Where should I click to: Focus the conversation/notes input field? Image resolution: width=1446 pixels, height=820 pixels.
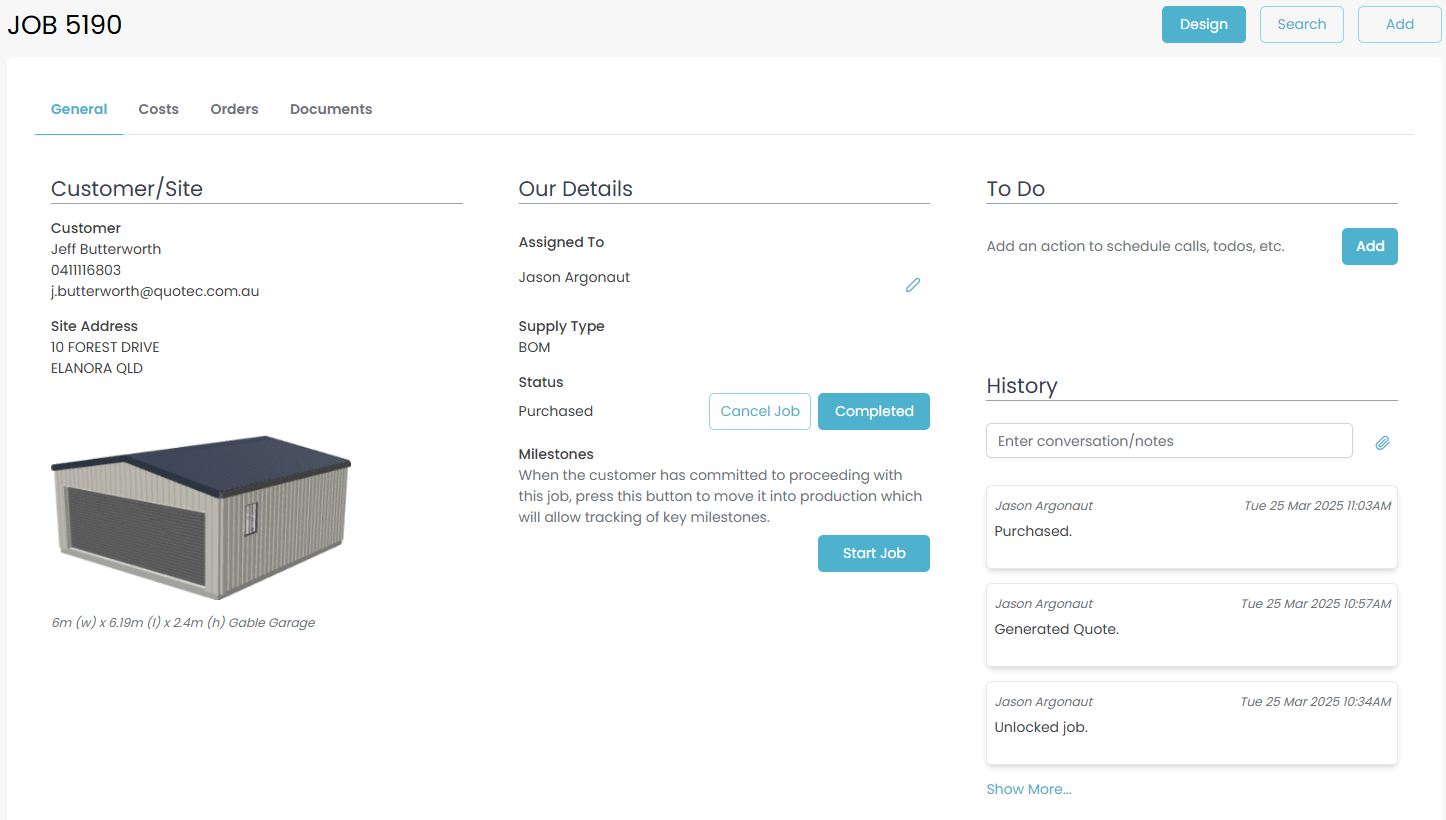tap(1168, 441)
